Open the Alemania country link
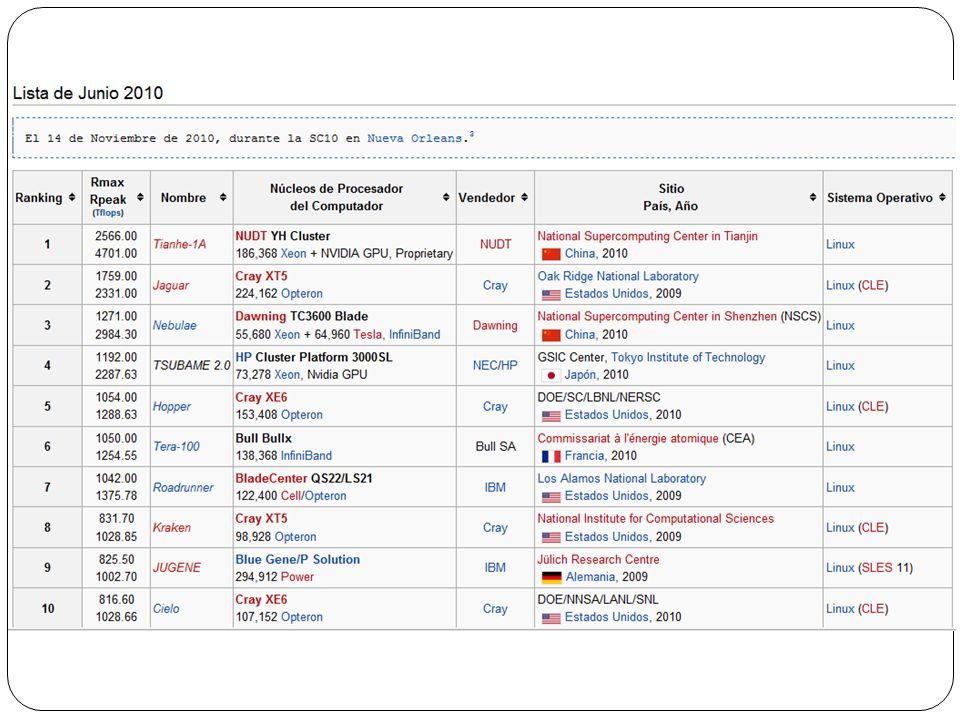Screen dimensions: 960x720 point(590,577)
